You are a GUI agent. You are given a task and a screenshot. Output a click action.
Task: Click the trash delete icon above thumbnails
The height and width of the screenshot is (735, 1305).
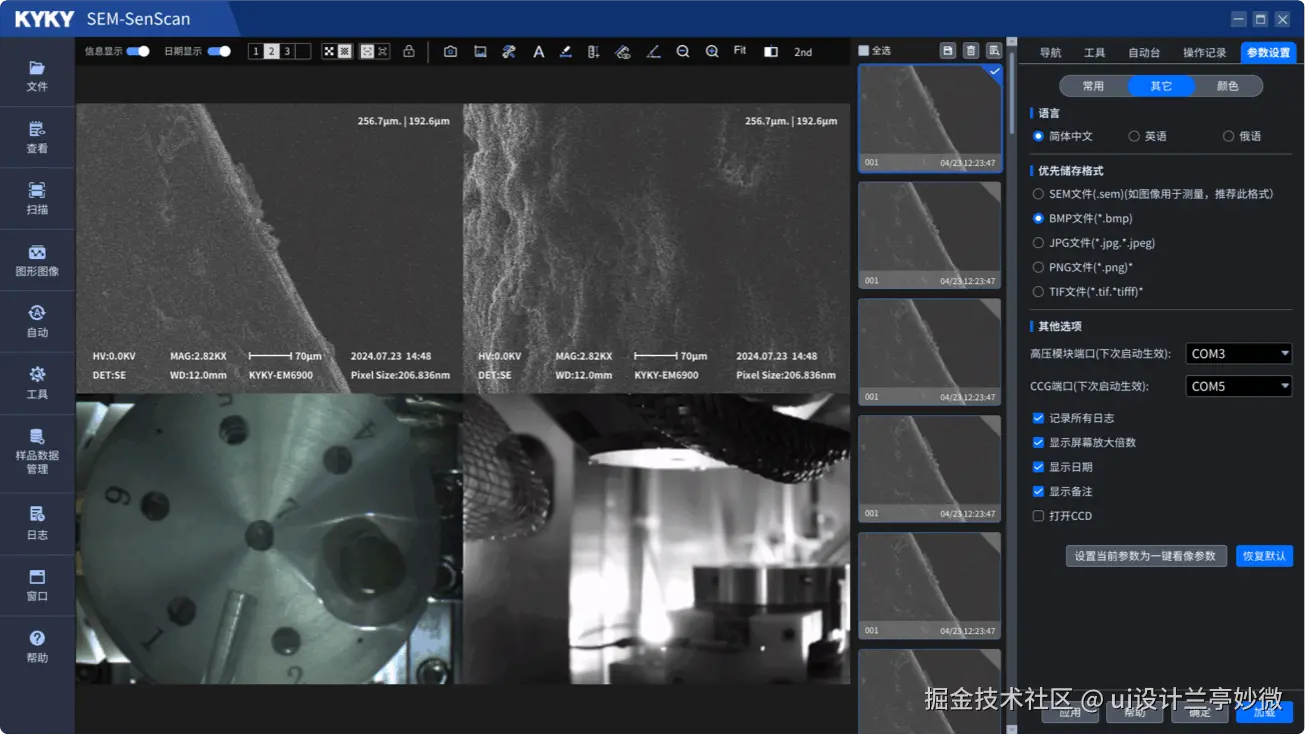[970, 50]
